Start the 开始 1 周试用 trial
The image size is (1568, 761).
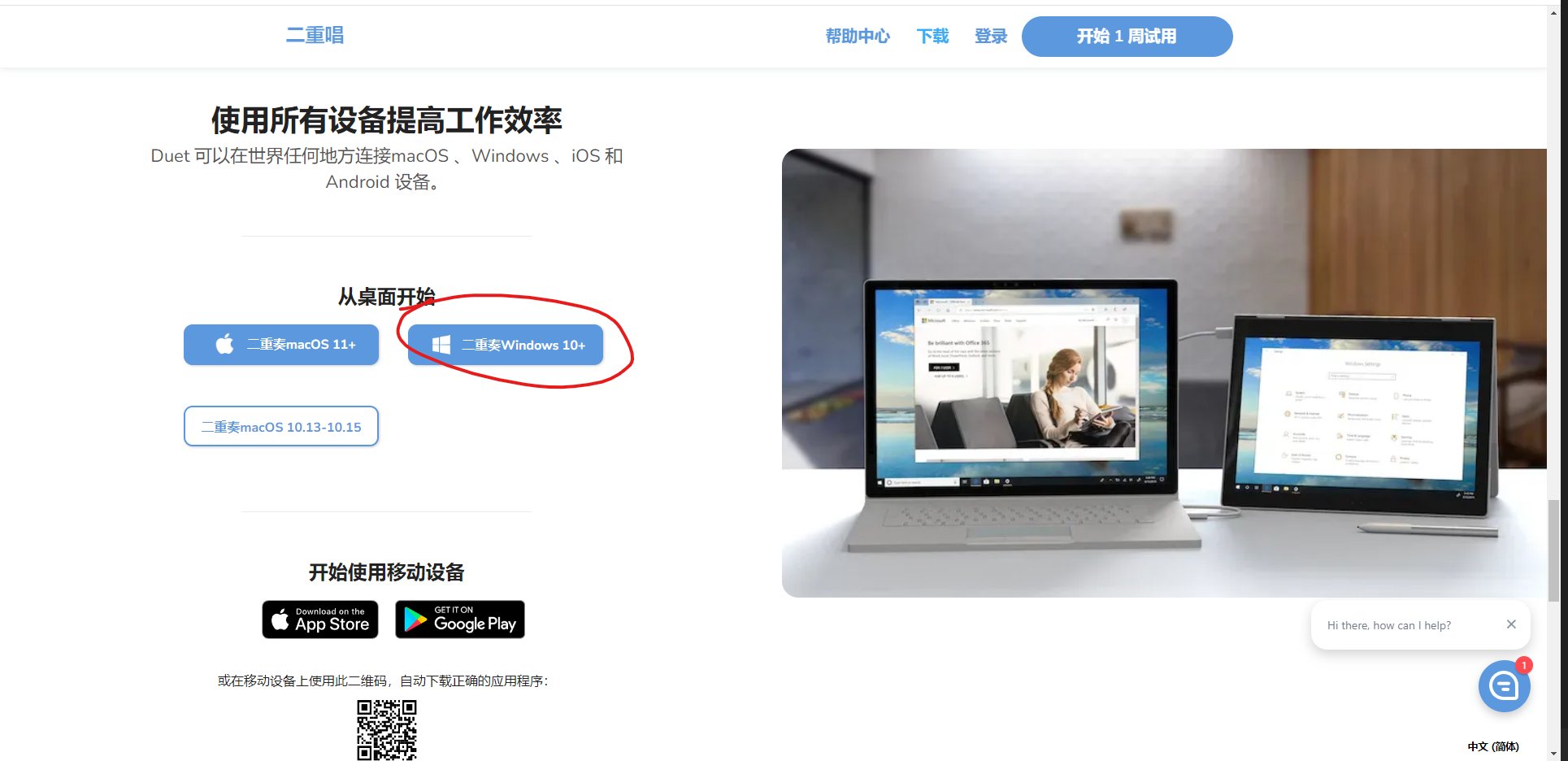pyautogui.click(x=1127, y=37)
